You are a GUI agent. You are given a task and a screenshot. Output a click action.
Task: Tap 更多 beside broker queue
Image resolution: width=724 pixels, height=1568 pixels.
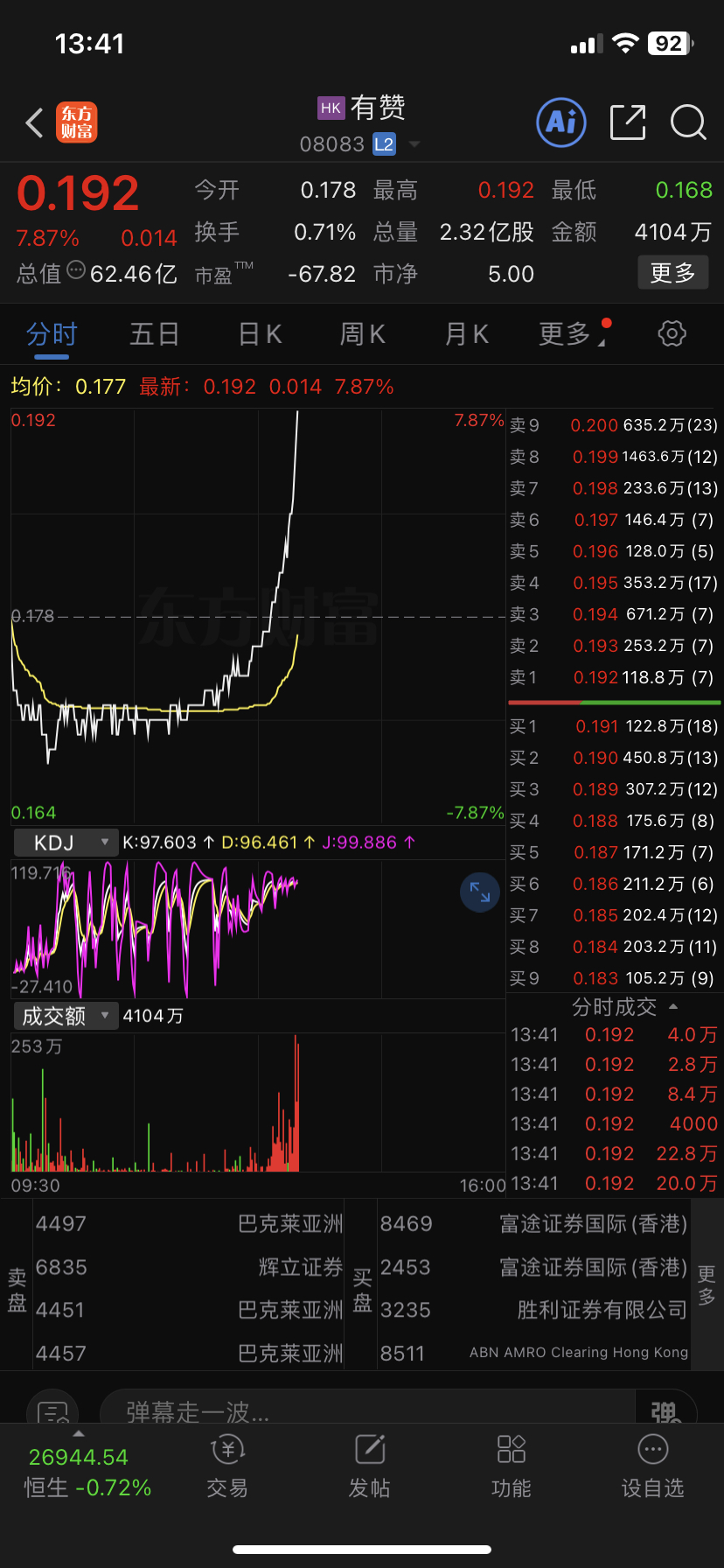coord(707,1284)
